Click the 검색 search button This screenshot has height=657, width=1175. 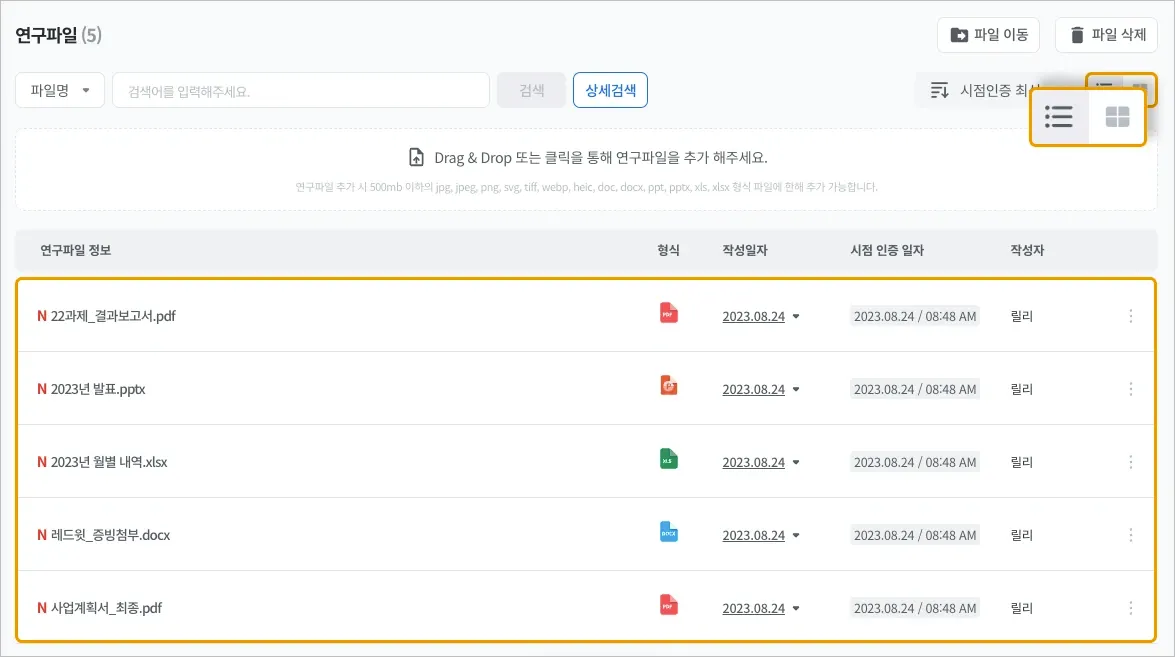click(531, 90)
